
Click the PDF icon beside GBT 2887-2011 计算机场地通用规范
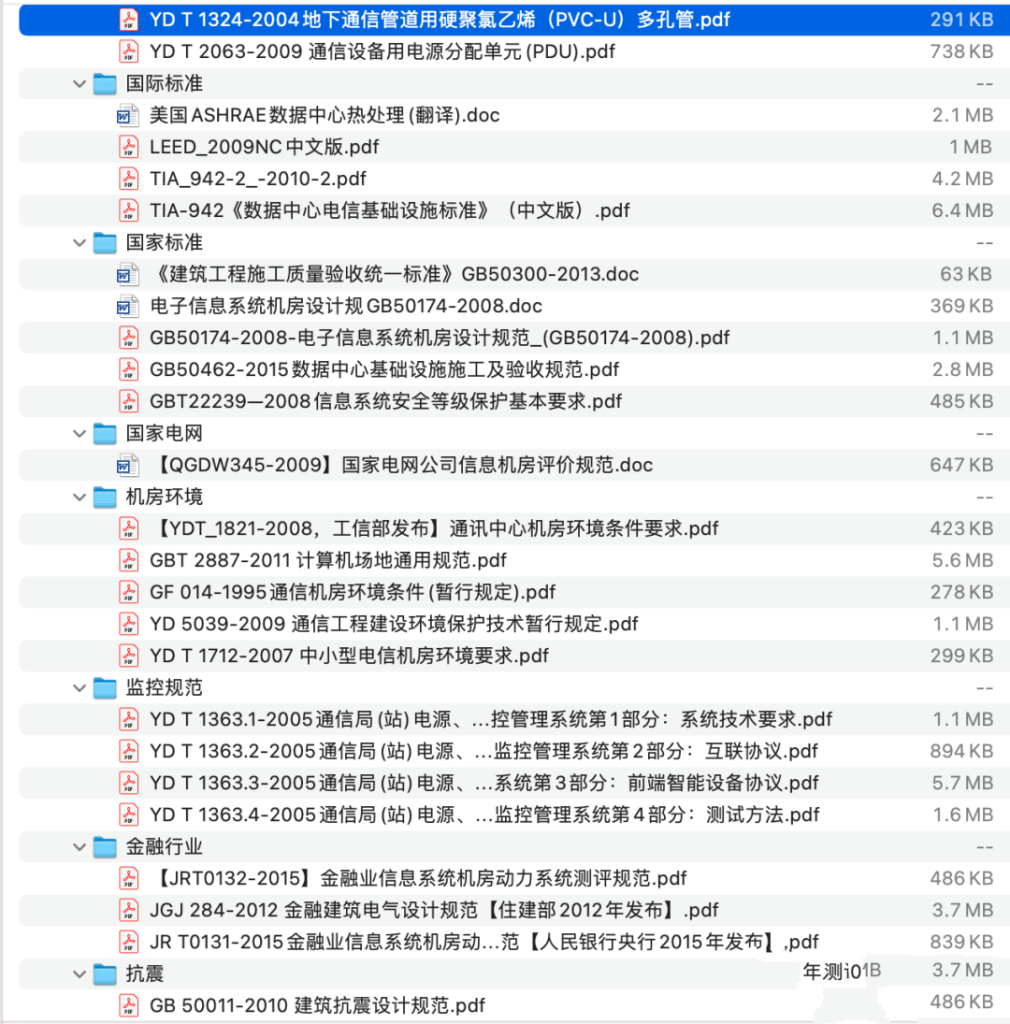pos(129,560)
